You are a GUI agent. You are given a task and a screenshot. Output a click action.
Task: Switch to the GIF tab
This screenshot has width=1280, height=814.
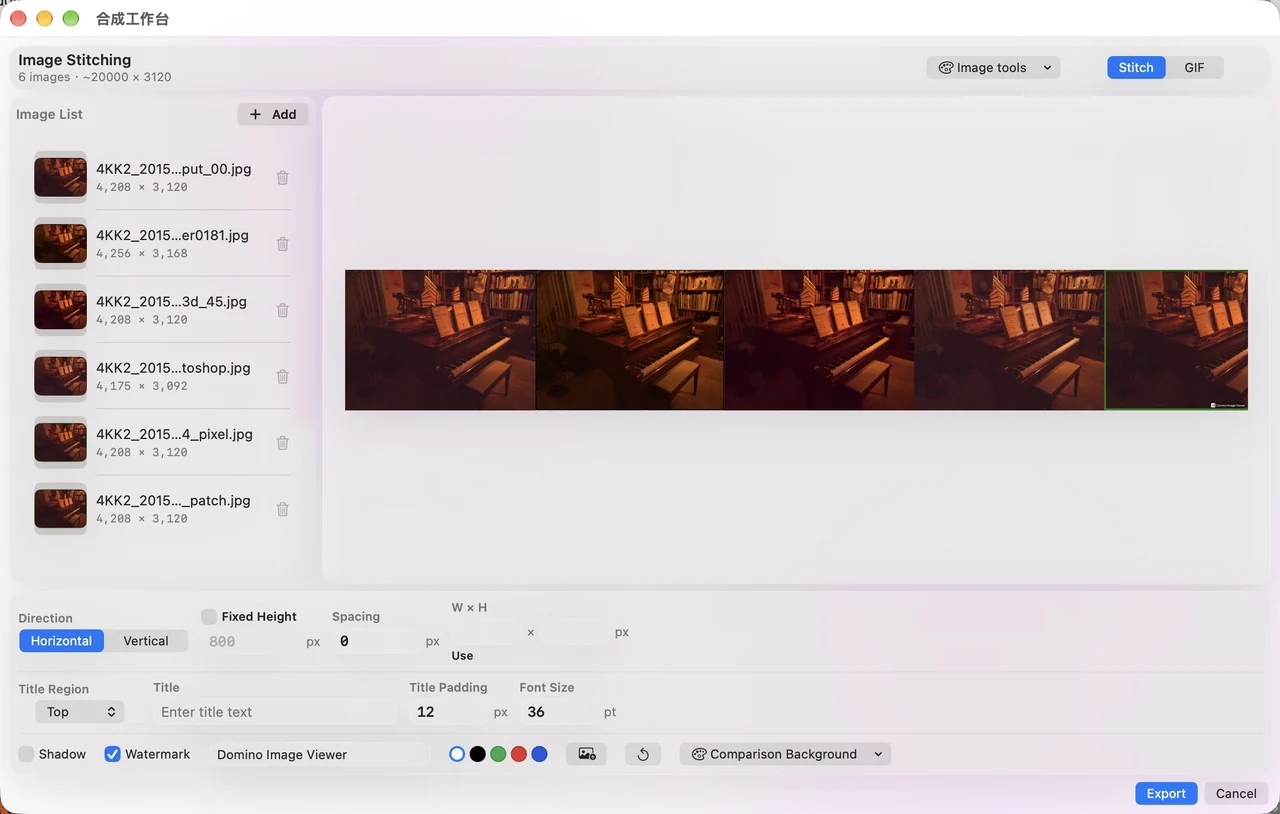click(1194, 68)
